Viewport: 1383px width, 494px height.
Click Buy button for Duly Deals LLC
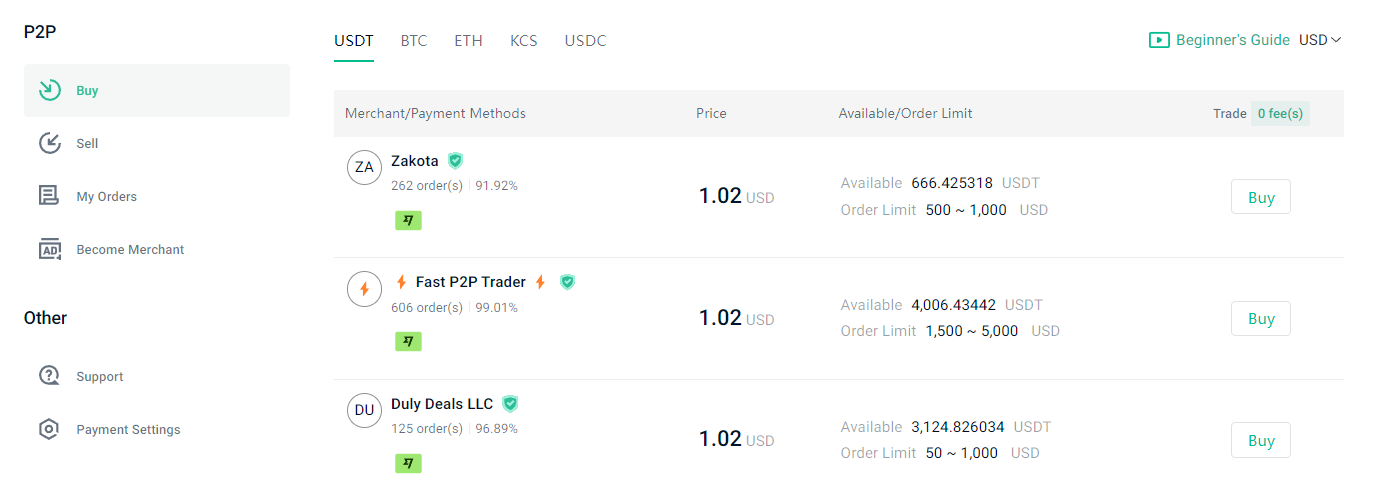1261,440
